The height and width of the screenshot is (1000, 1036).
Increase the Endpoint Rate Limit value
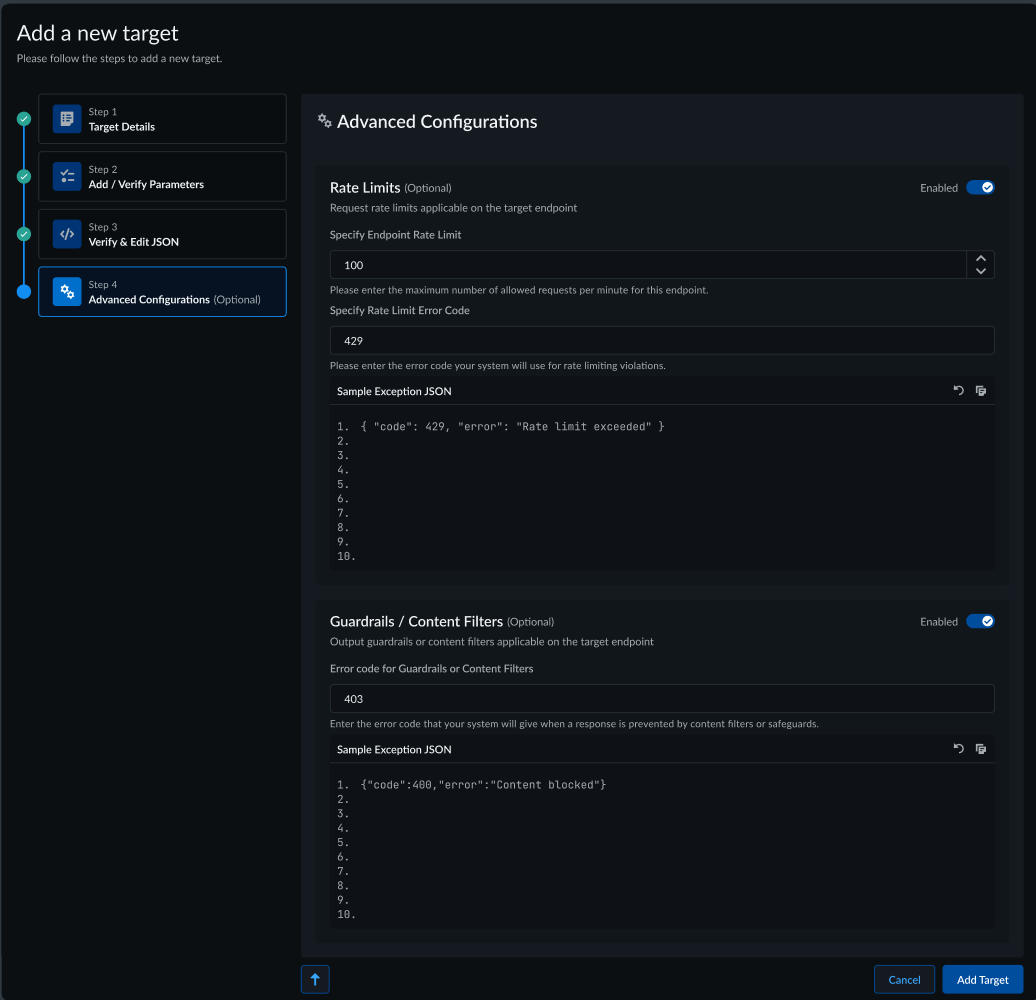pyautogui.click(x=981, y=258)
